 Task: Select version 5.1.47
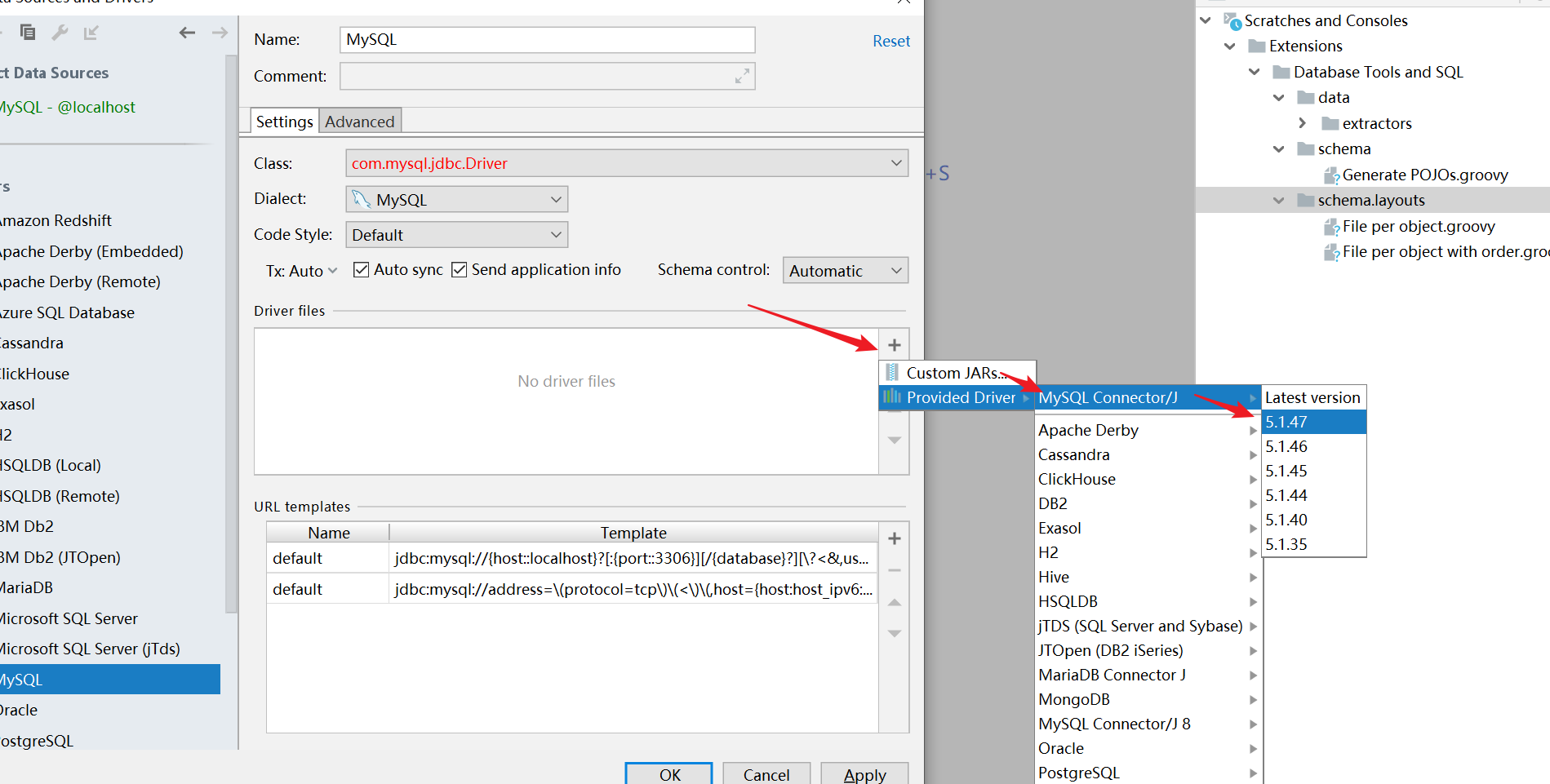(1314, 422)
